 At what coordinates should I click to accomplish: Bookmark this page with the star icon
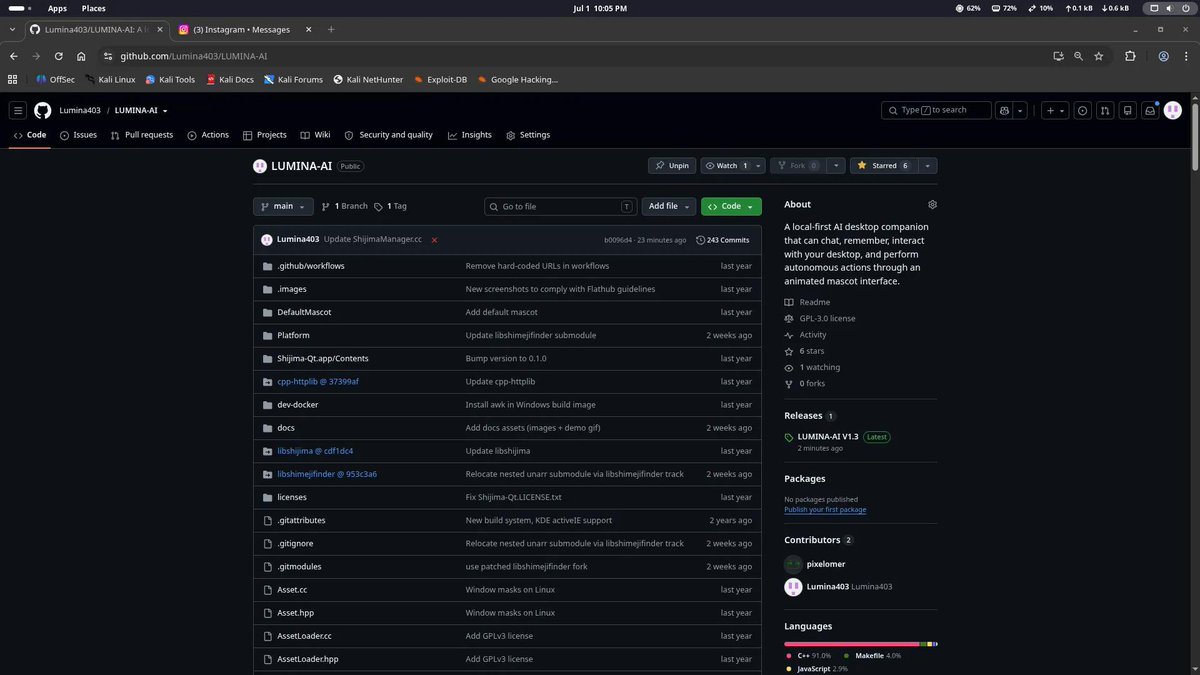click(1098, 56)
